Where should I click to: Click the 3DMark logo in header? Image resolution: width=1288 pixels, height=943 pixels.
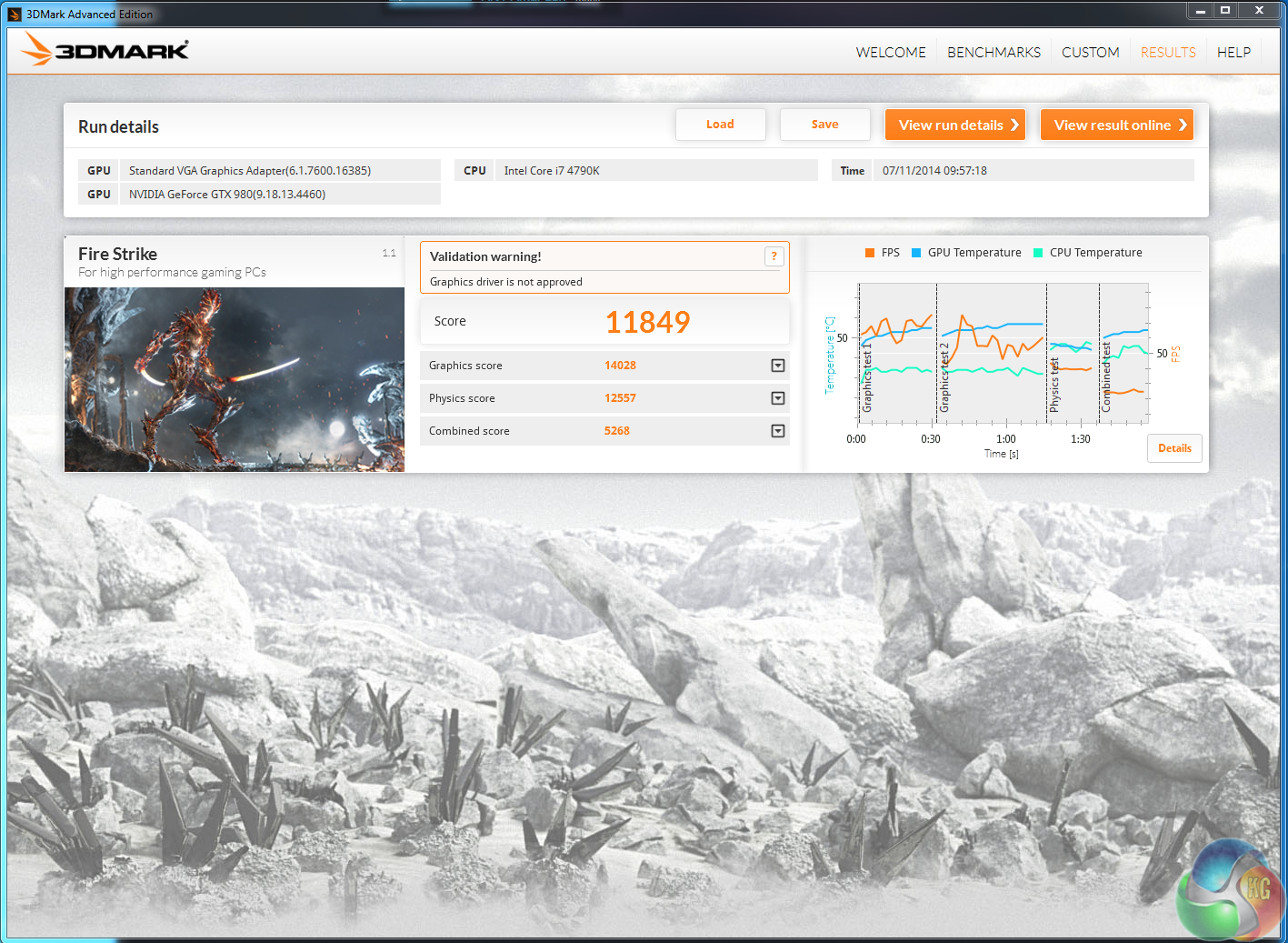coord(105,50)
